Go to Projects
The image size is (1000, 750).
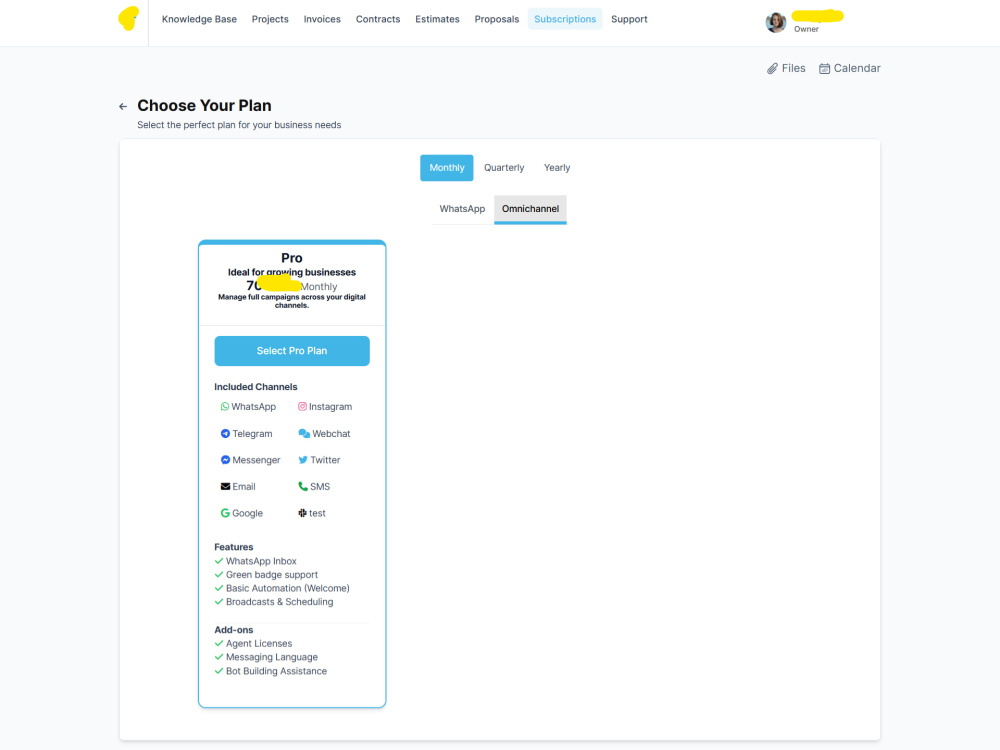click(270, 19)
